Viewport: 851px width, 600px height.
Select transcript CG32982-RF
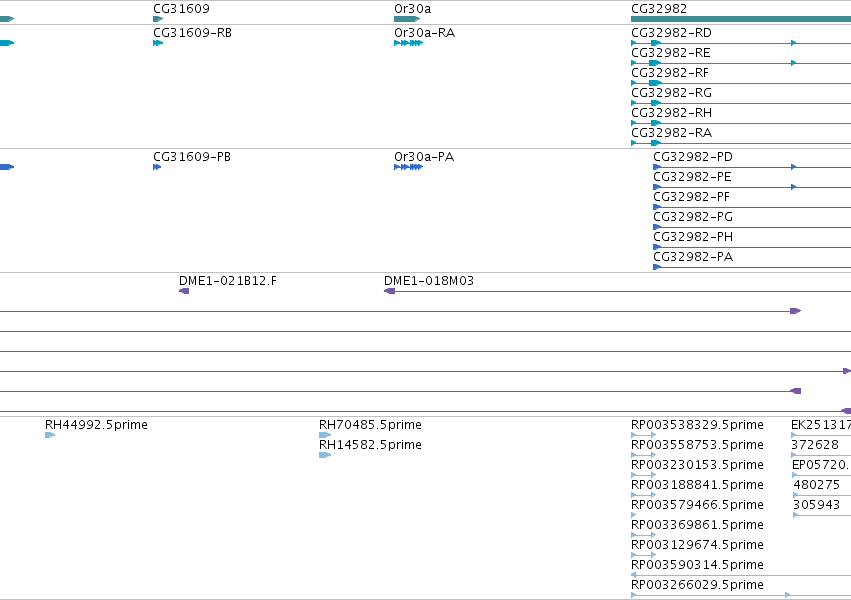pos(670,73)
